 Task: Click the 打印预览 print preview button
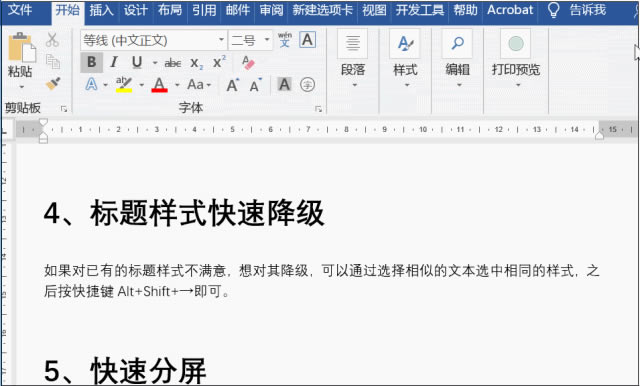point(516,59)
